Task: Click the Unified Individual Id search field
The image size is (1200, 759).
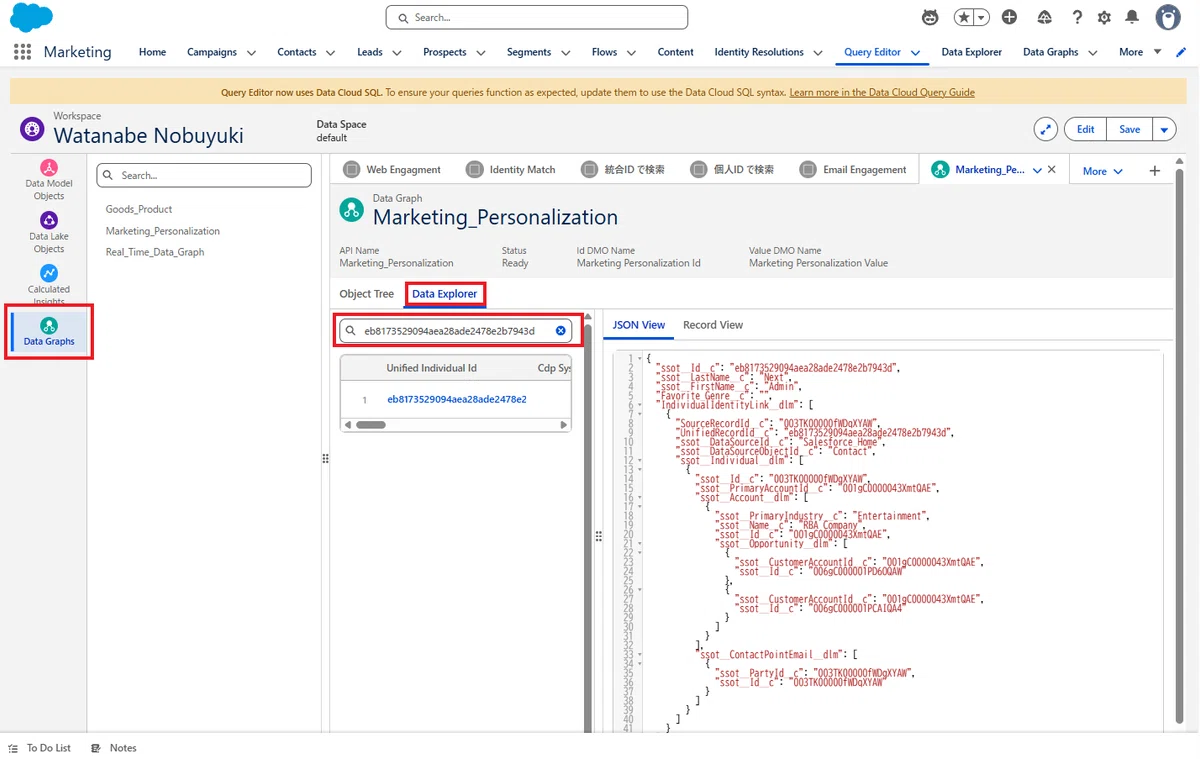Action: pyautogui.click(x=456, y=331)
